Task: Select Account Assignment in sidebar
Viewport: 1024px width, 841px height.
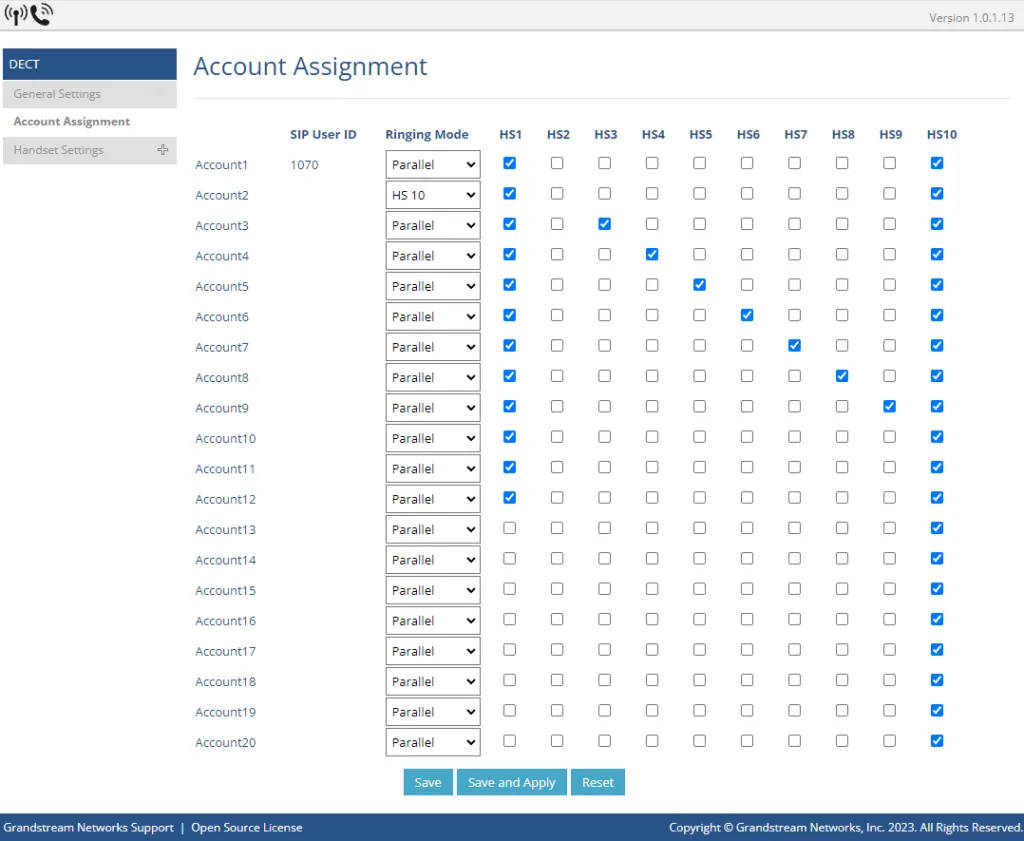Action: point(72,121)
